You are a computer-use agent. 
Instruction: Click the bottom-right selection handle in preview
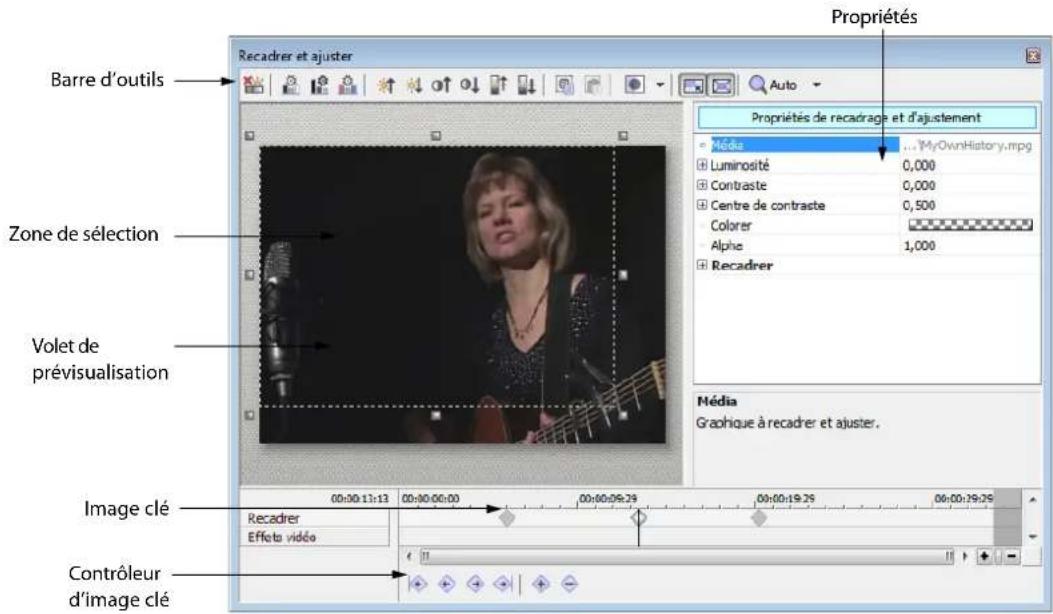[x=623, y=416]
